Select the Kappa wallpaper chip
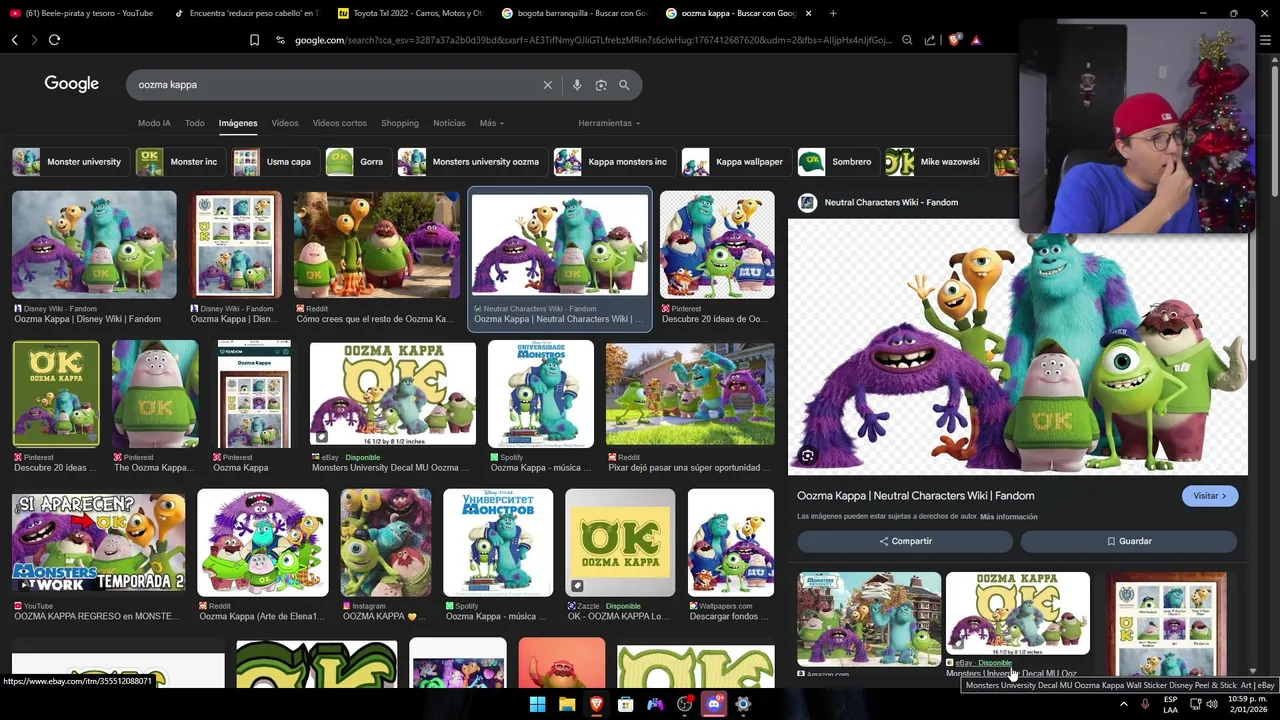 735,162
